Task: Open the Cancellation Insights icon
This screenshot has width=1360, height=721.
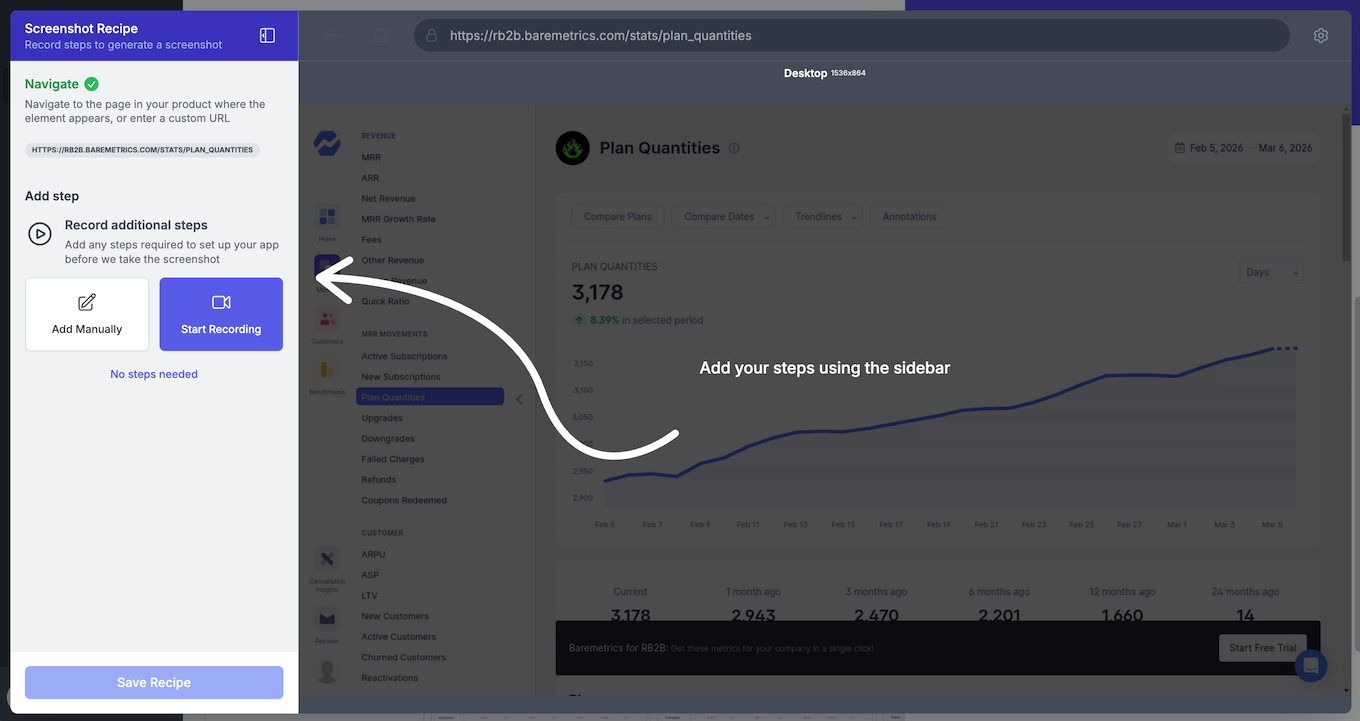Action: click(x=327, y=561)
